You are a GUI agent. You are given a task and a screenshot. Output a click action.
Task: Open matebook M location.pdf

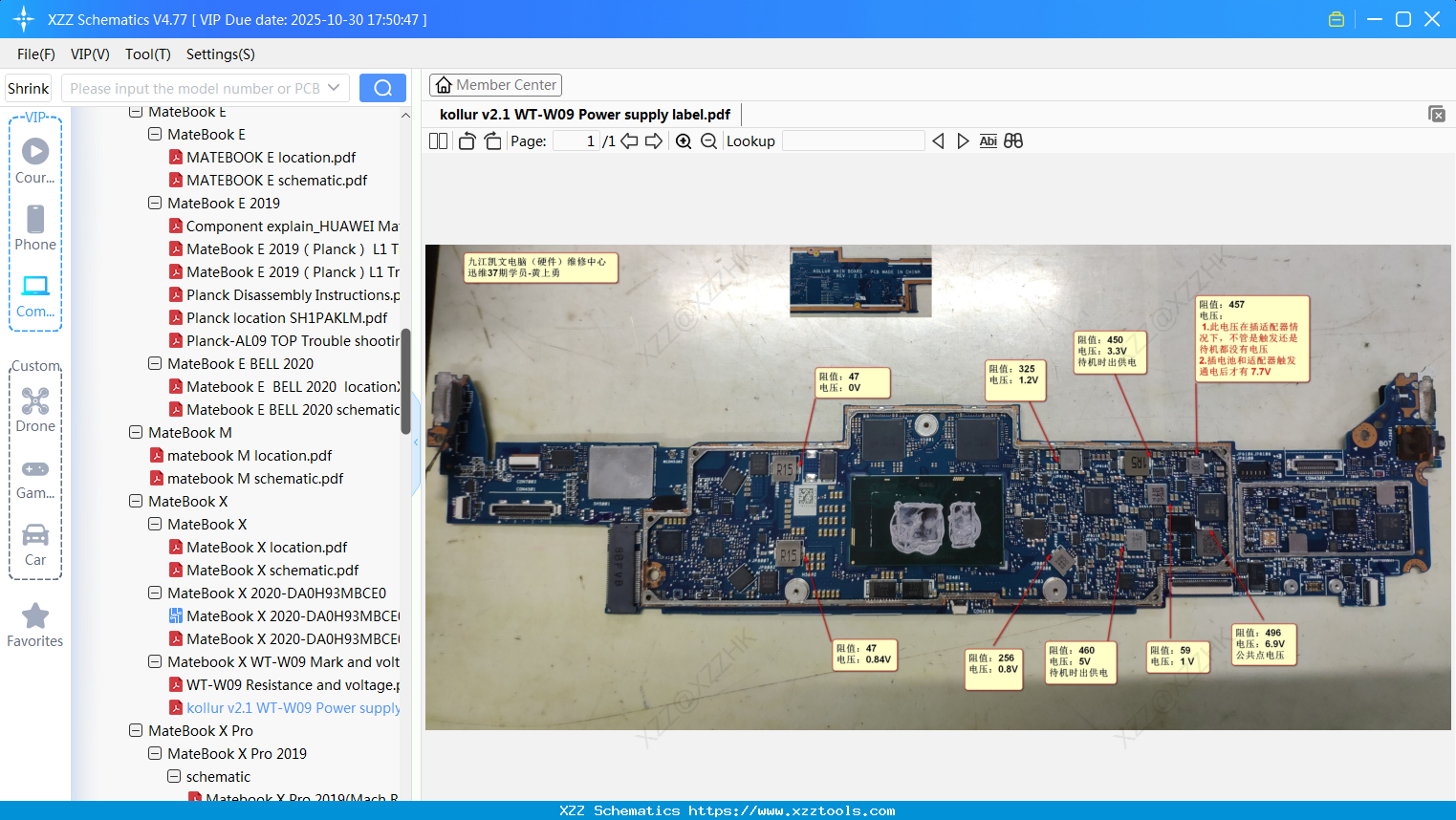click(250, 456)
